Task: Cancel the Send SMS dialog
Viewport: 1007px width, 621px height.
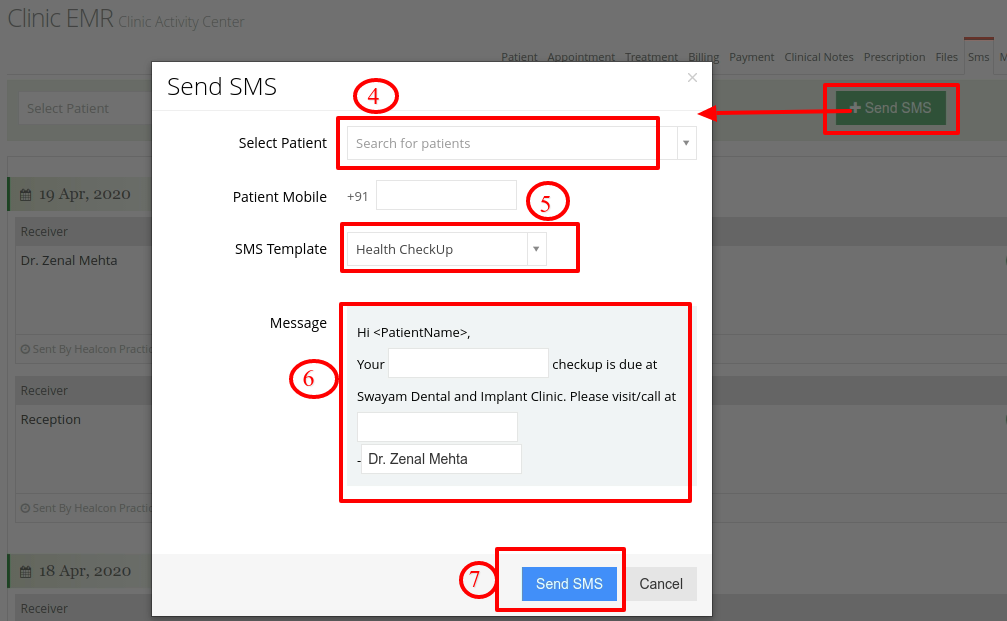Action: [661, 584]
